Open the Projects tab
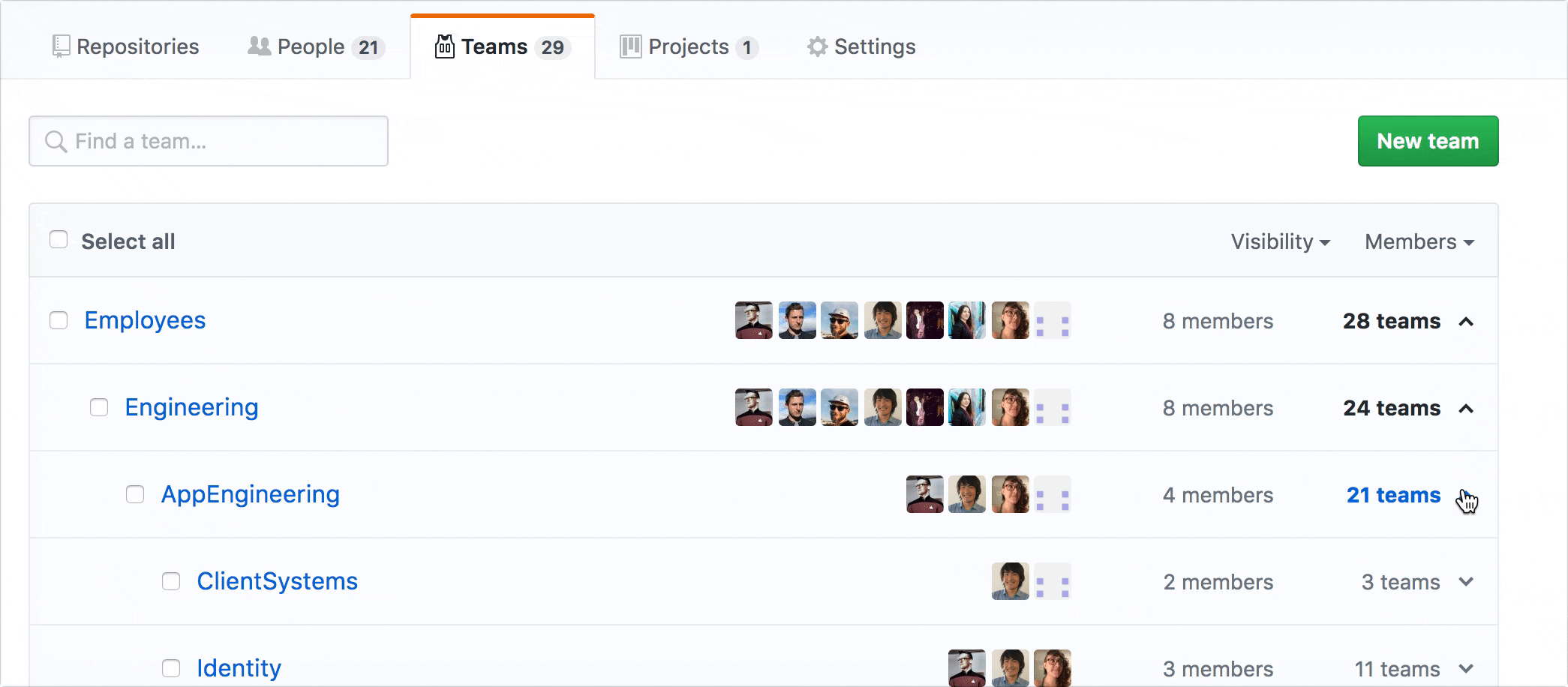Image resolution: width=1568 pixels, height=687 pixels. click(x=689, y=46)
